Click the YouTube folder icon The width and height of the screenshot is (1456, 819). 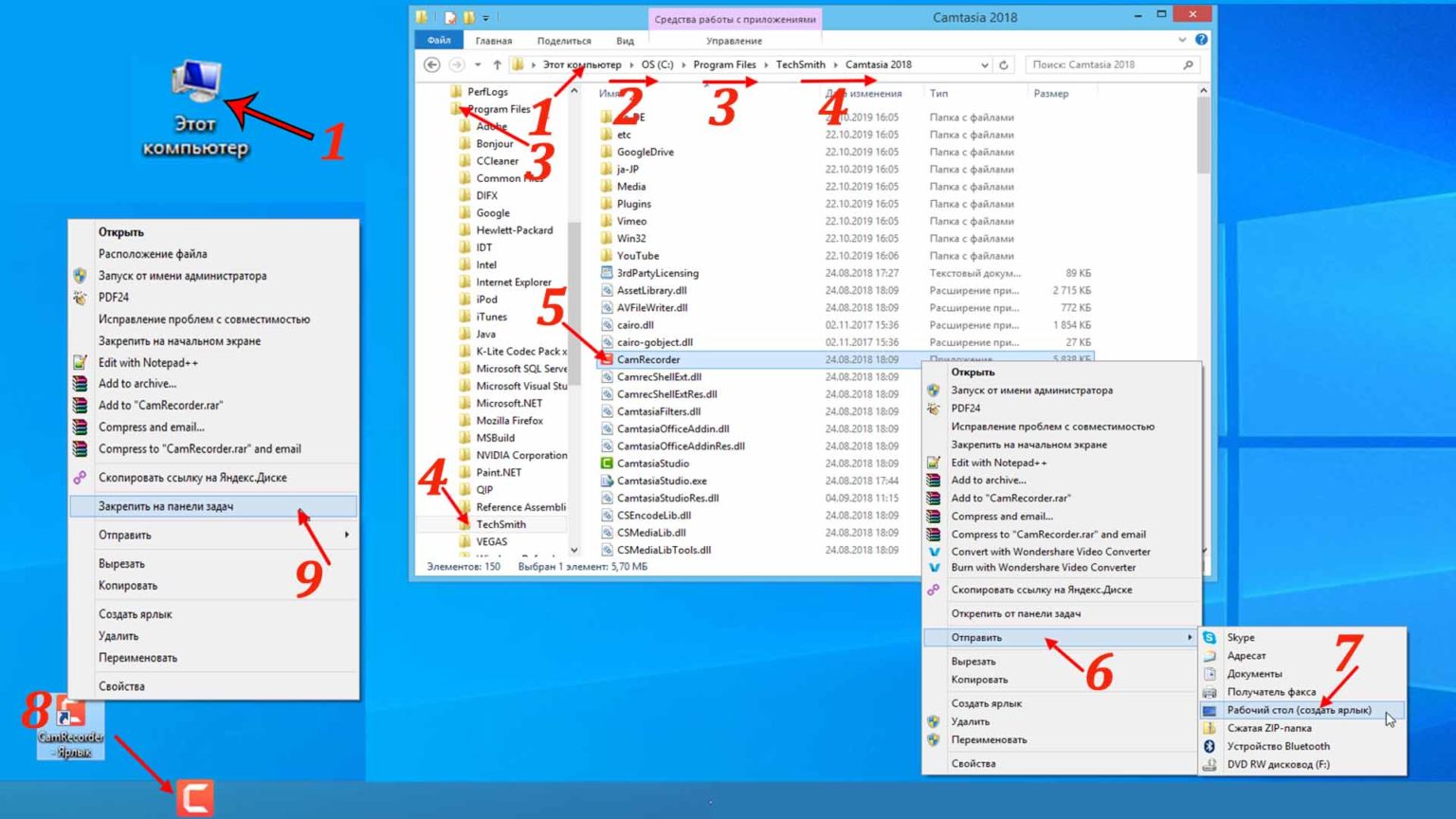607,256
